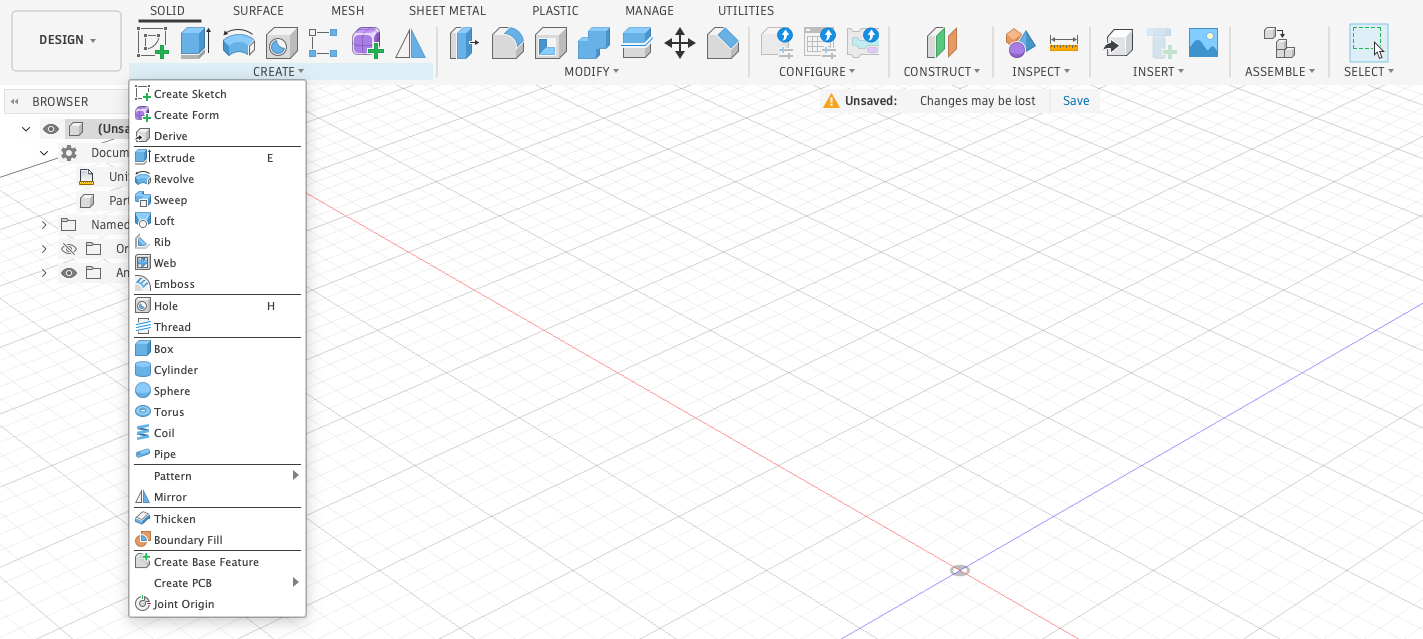Image resolution: width=1423 pixels, height=639 pixels.
Task: Expand the Named Views folder in the browser
Action: pos(44,225)
